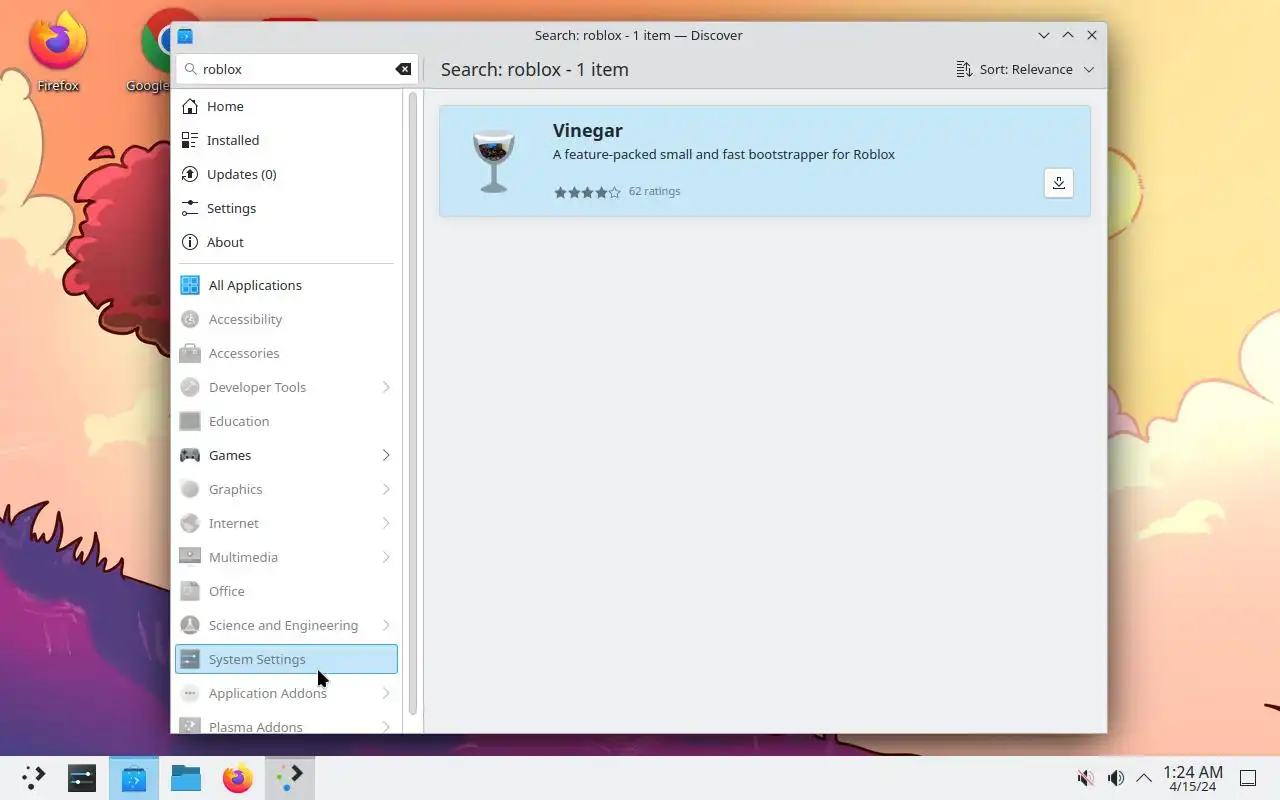Viewport: 1280px width, 800px height.
Task: Expand the Graphics category chevron
Action: coord(386,489)
